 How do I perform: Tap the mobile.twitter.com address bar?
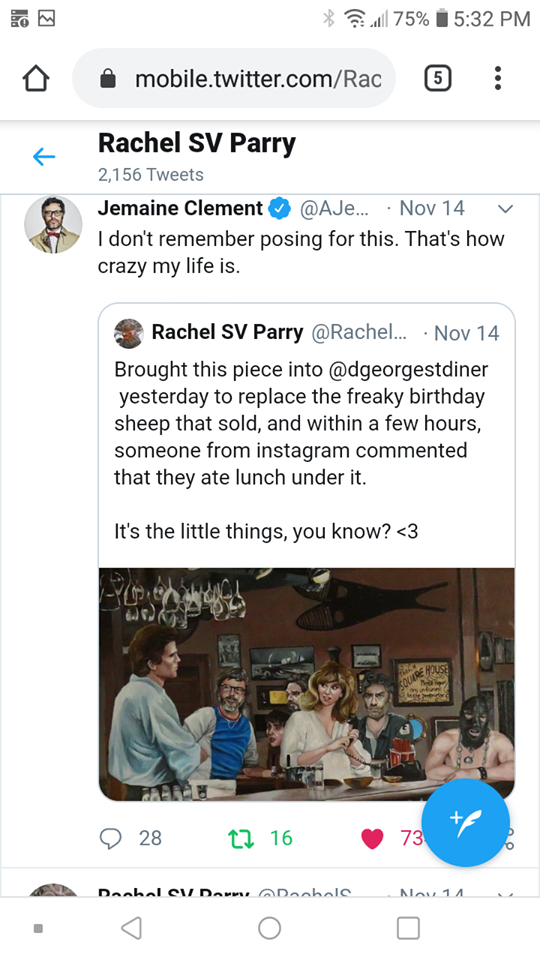coord(234,78)
